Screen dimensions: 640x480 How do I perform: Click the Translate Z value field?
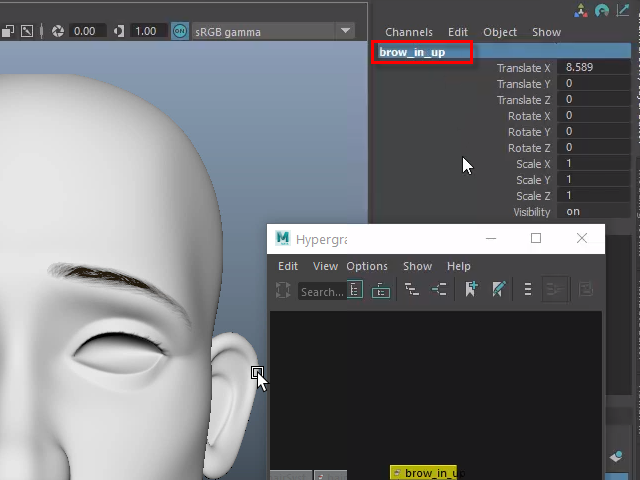593,99
